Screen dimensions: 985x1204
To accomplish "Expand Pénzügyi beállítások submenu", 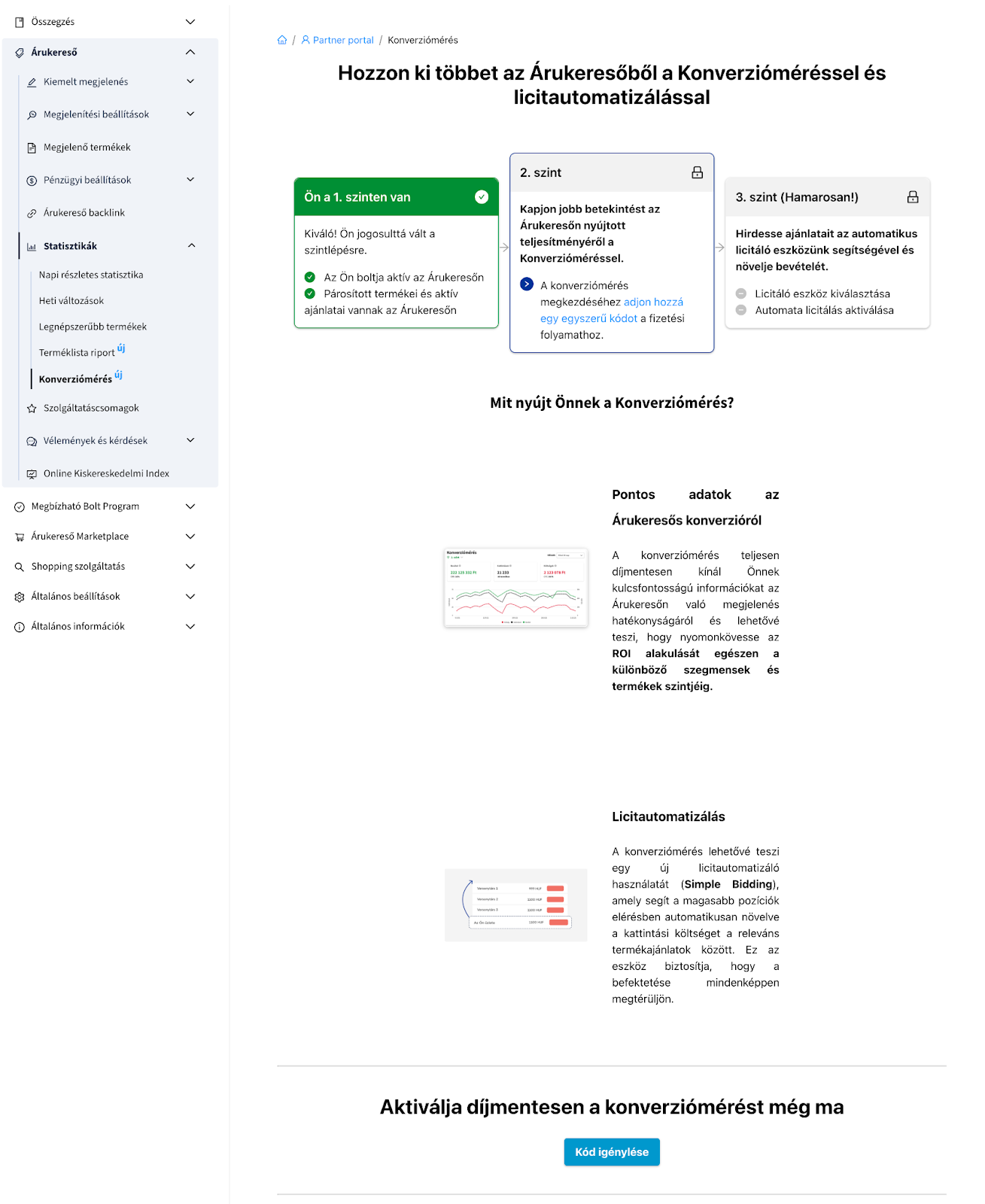I will tap(190, 179).
